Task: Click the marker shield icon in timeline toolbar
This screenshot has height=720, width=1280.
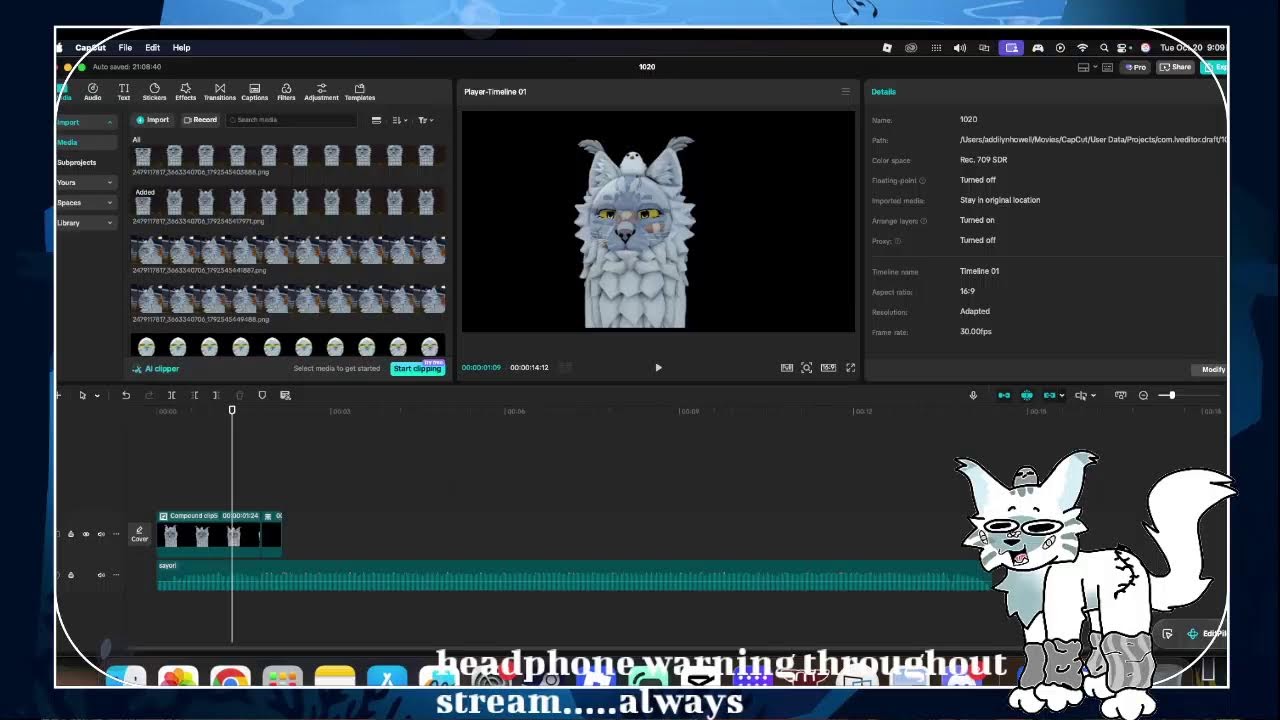Action: point(262,395)
